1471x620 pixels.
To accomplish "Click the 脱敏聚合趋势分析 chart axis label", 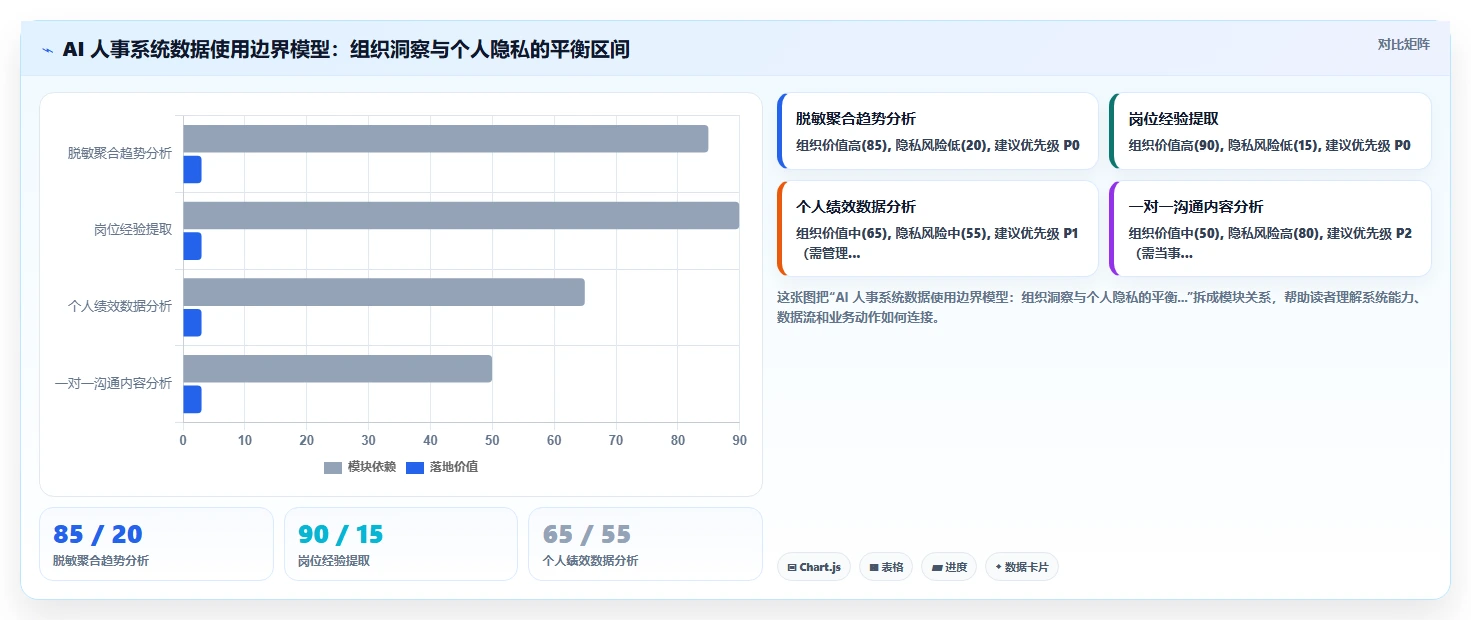I will (120, 153).
